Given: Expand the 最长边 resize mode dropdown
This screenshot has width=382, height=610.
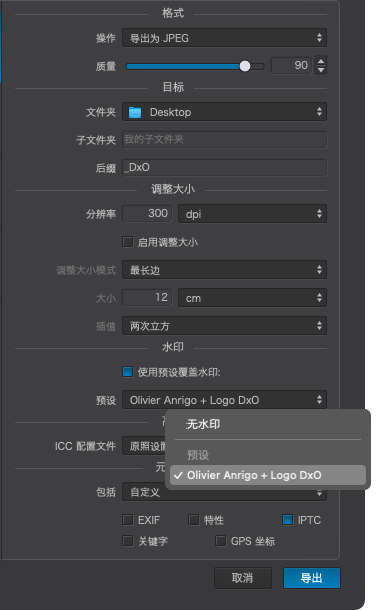Looking at the screenshot, I should (x=224, y=270).
